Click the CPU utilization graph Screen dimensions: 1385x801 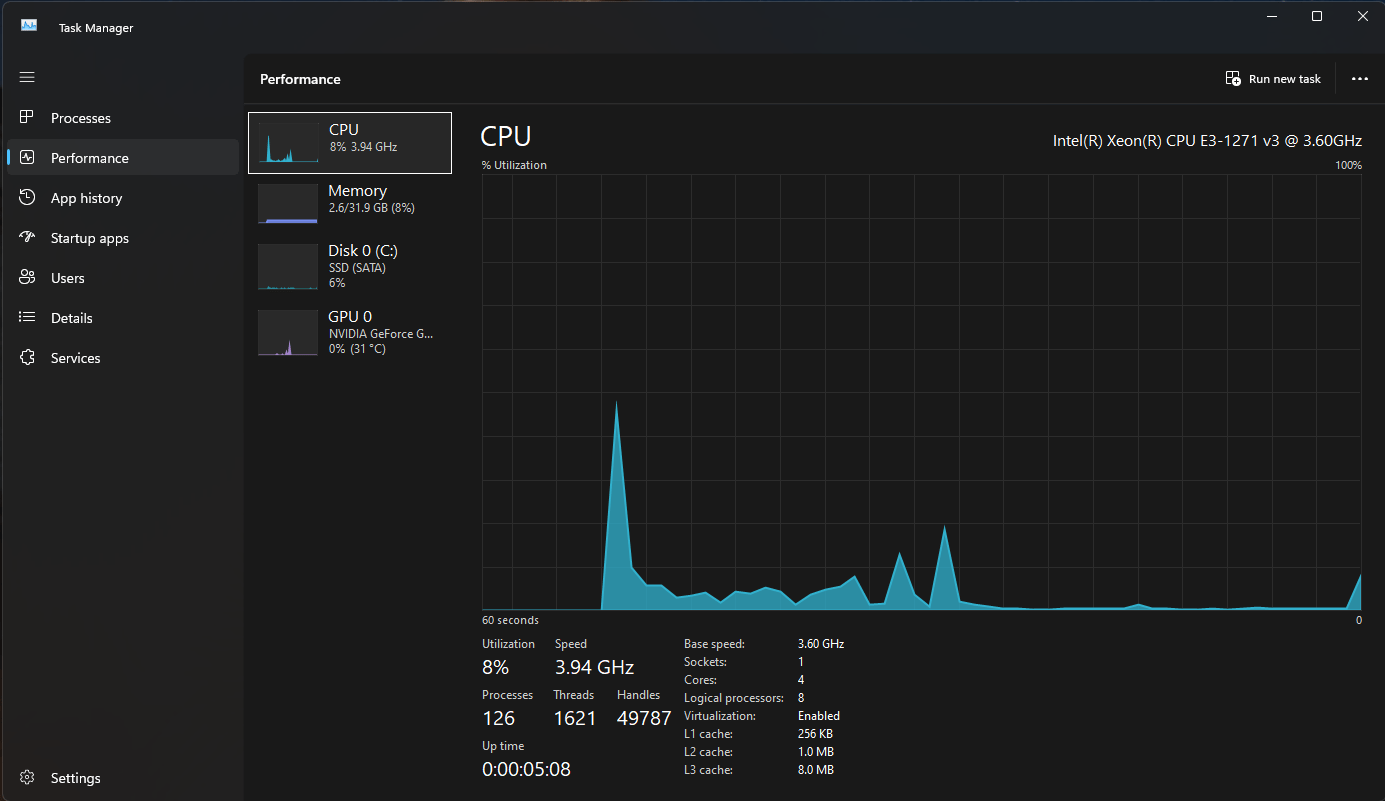[x=922, y=392]
